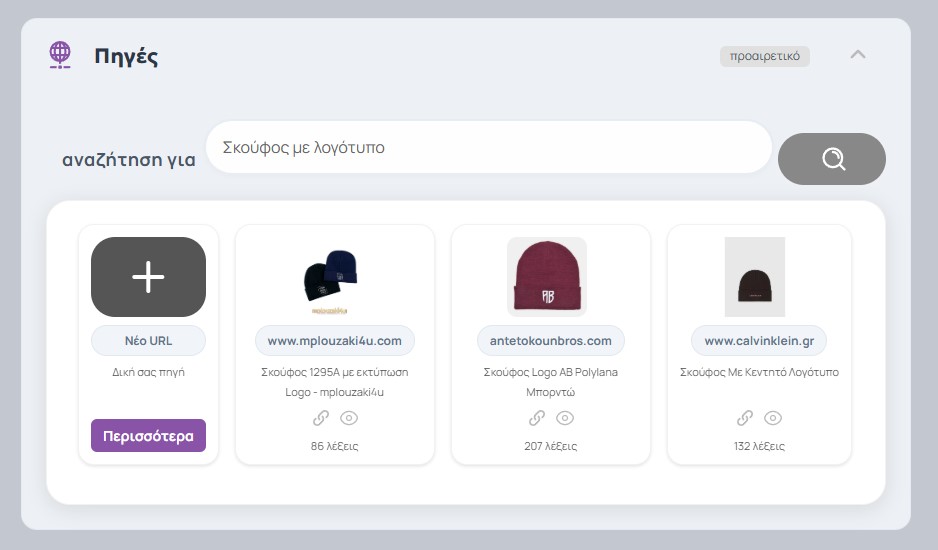
Task: Focus the search field with Σκούφος με λογότυπο
Action: [488, 148]
